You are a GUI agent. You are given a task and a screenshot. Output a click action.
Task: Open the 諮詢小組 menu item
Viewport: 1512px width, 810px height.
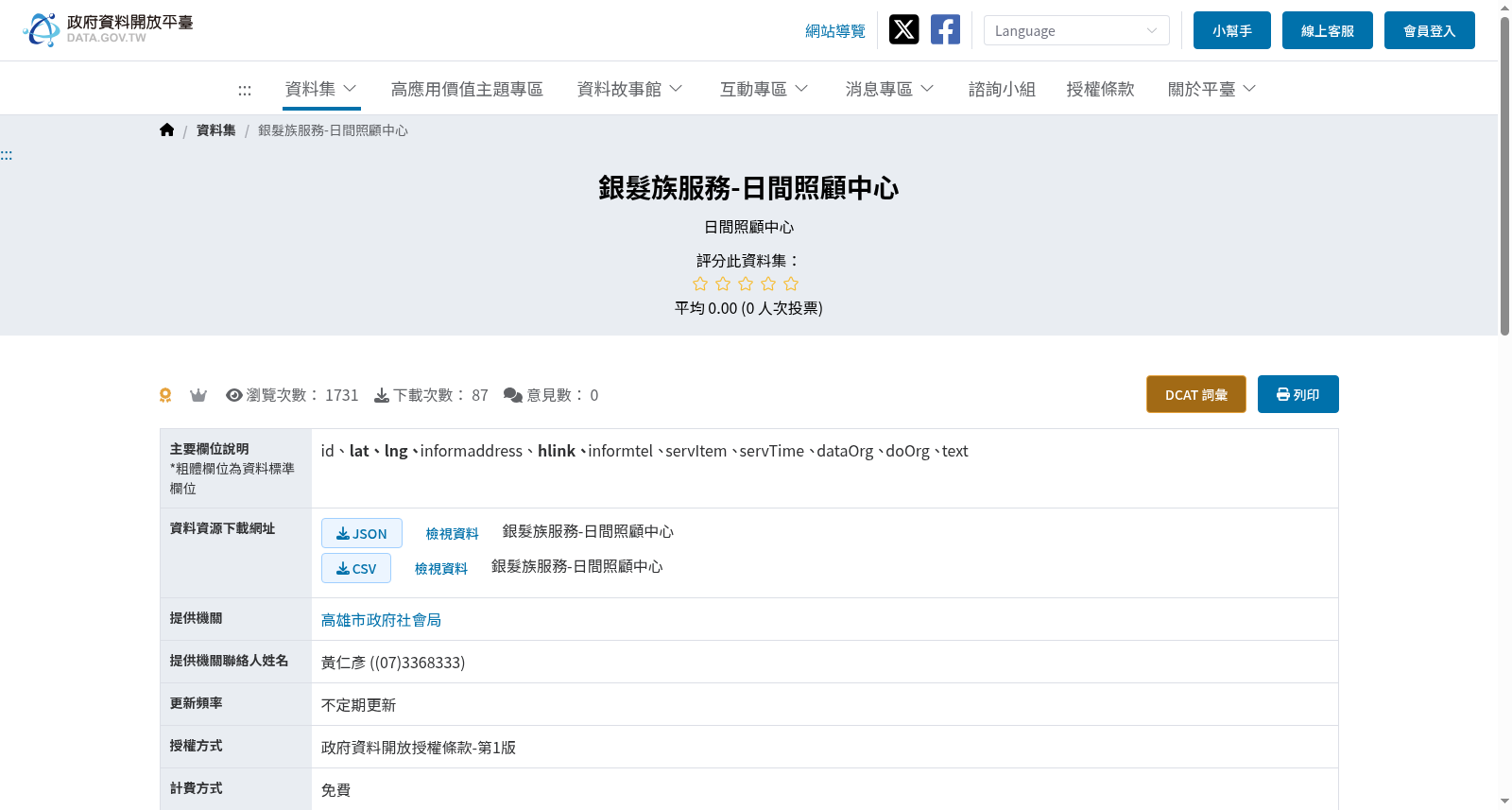(1002, 89)
